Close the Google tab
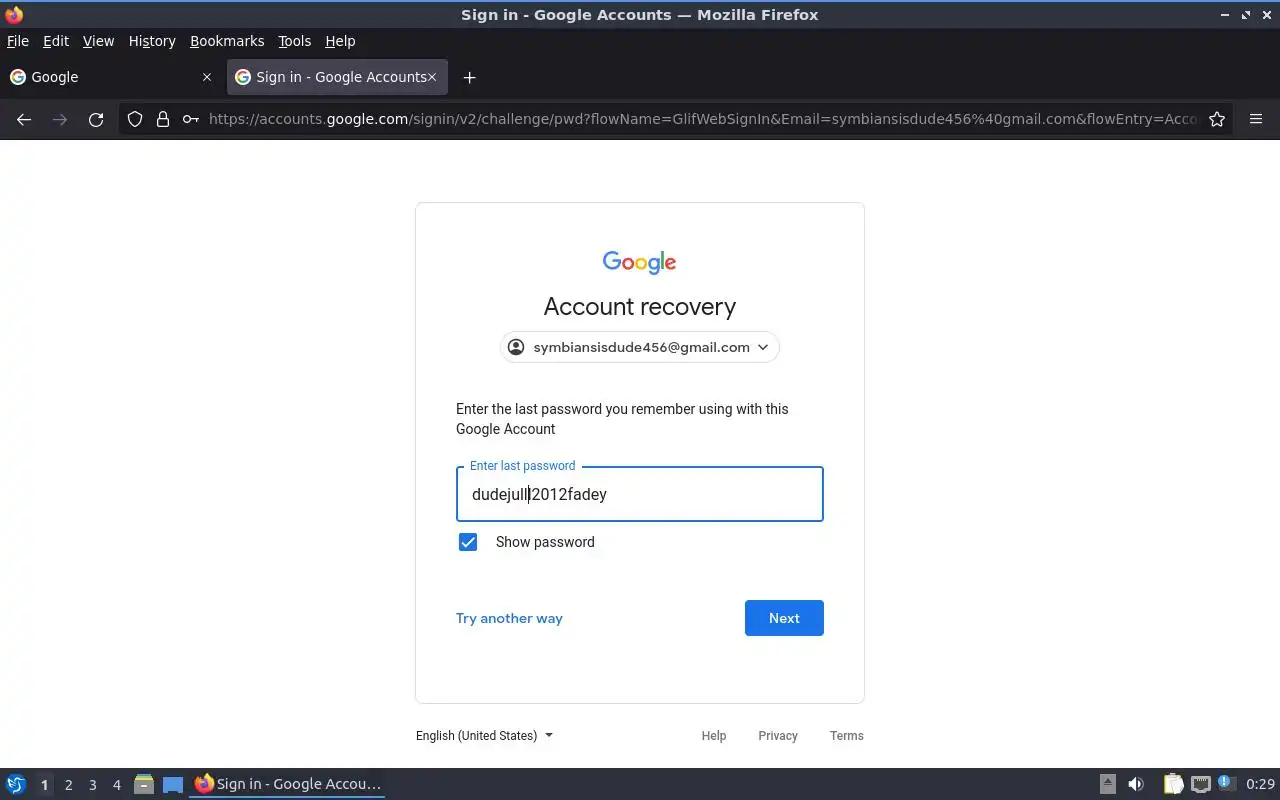Viewport: 1280px width, 800px height. pos(207,77)
